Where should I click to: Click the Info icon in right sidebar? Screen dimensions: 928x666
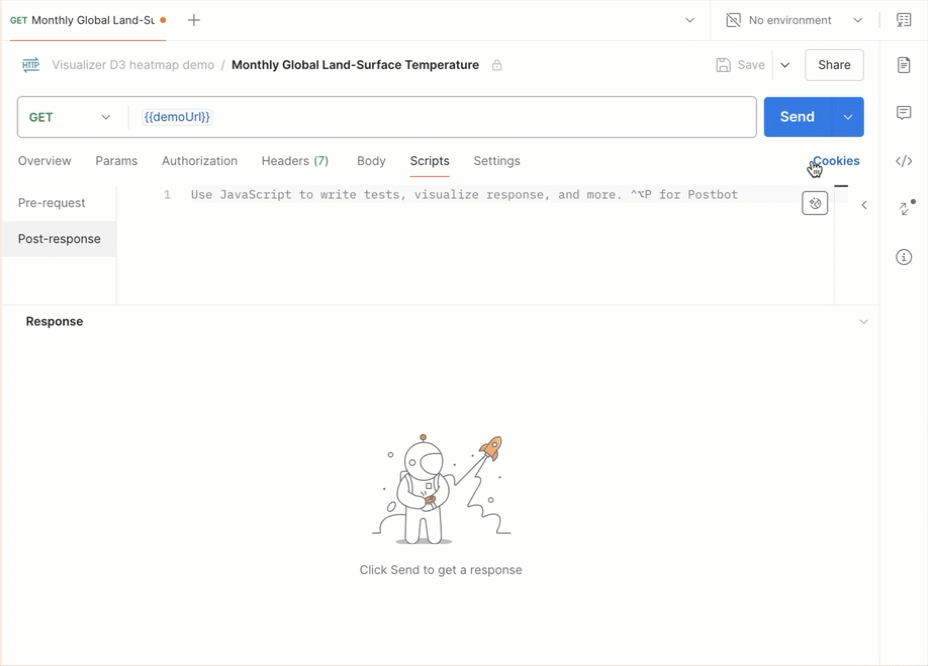(903, 257)
